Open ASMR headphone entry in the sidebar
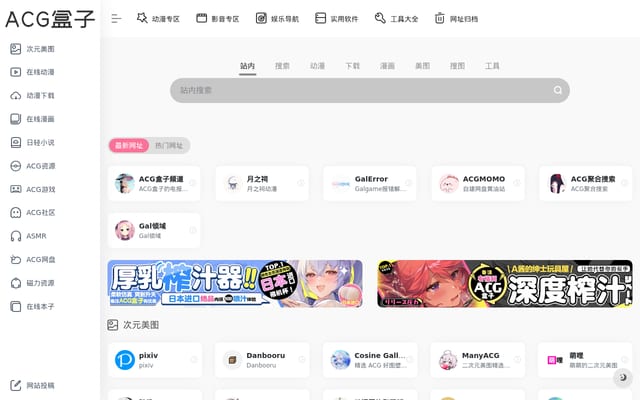This screenshot has width=640, height=400. click(x=28, y=236)
